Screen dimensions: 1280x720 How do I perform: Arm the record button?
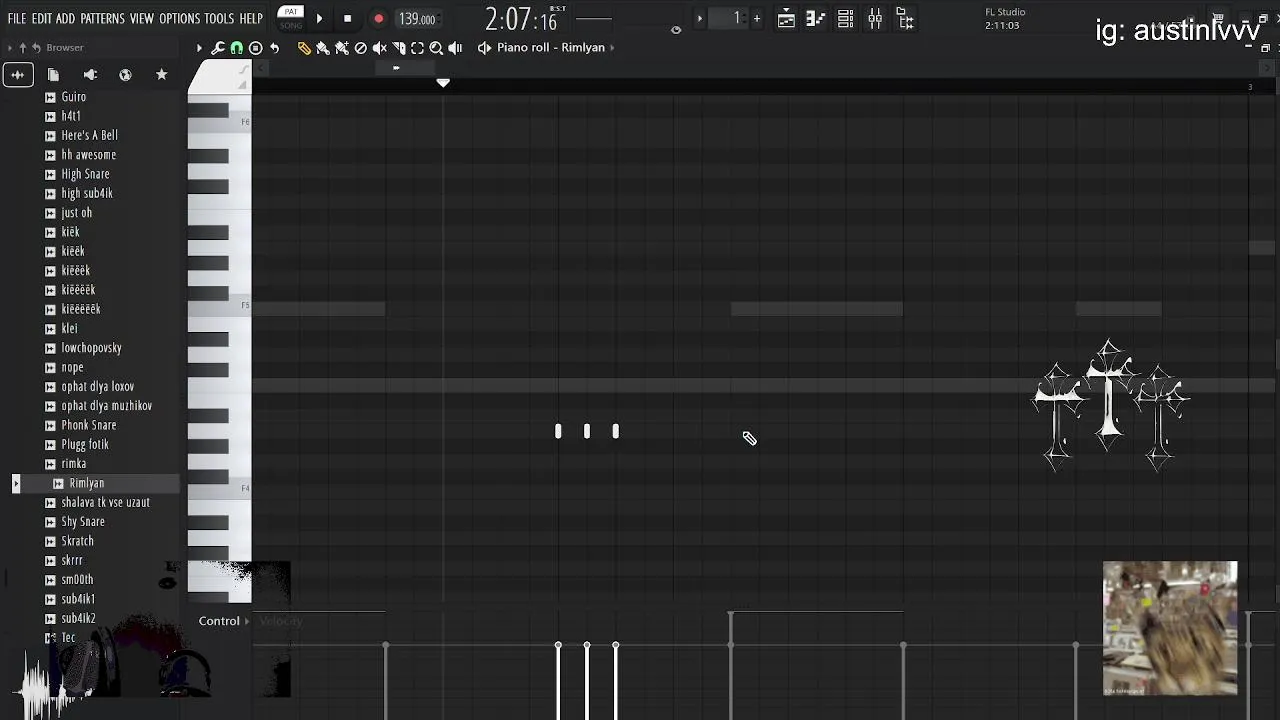tap(378, 18)
